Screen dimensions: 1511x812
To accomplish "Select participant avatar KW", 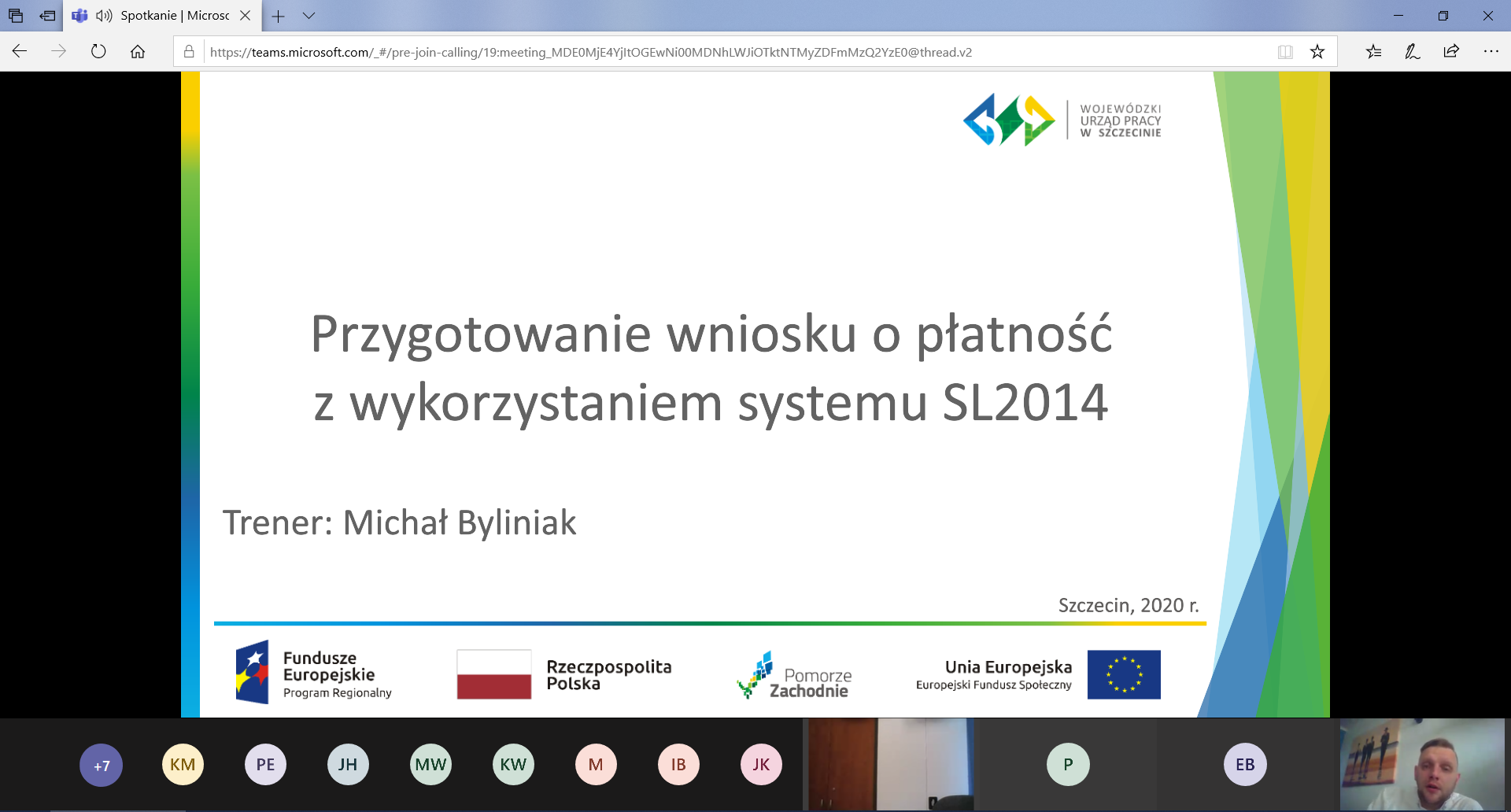I will 513,765.
